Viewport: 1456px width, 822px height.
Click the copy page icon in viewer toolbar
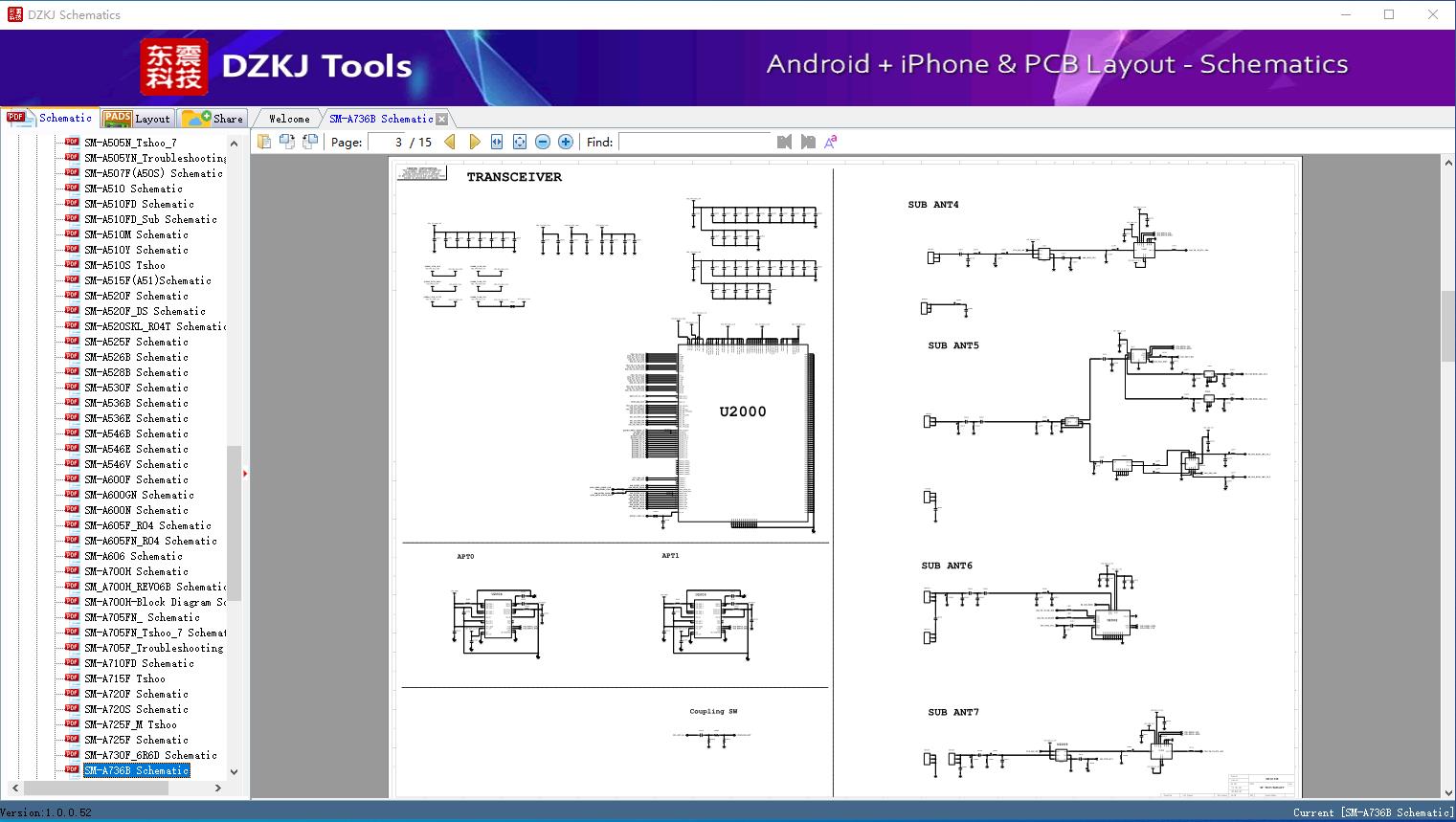(x=263, y=142)
